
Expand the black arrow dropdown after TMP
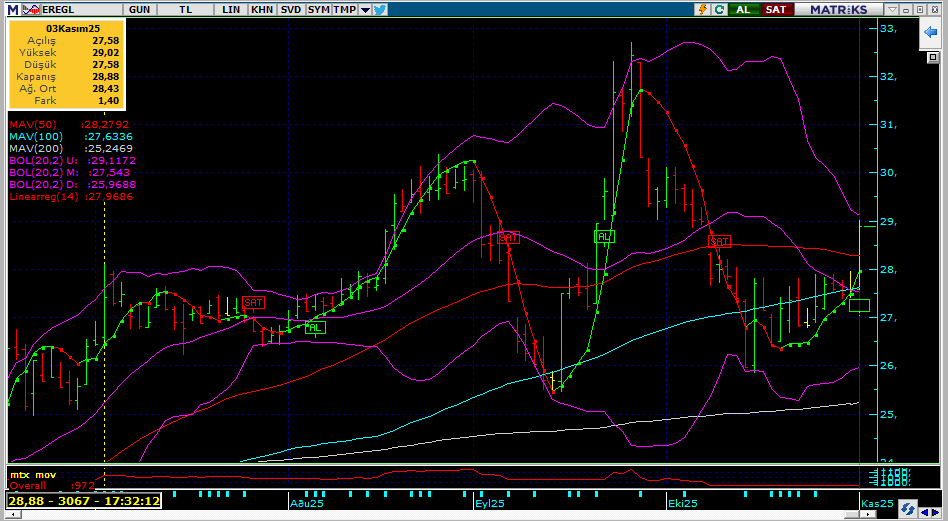[x=365, y=9]
